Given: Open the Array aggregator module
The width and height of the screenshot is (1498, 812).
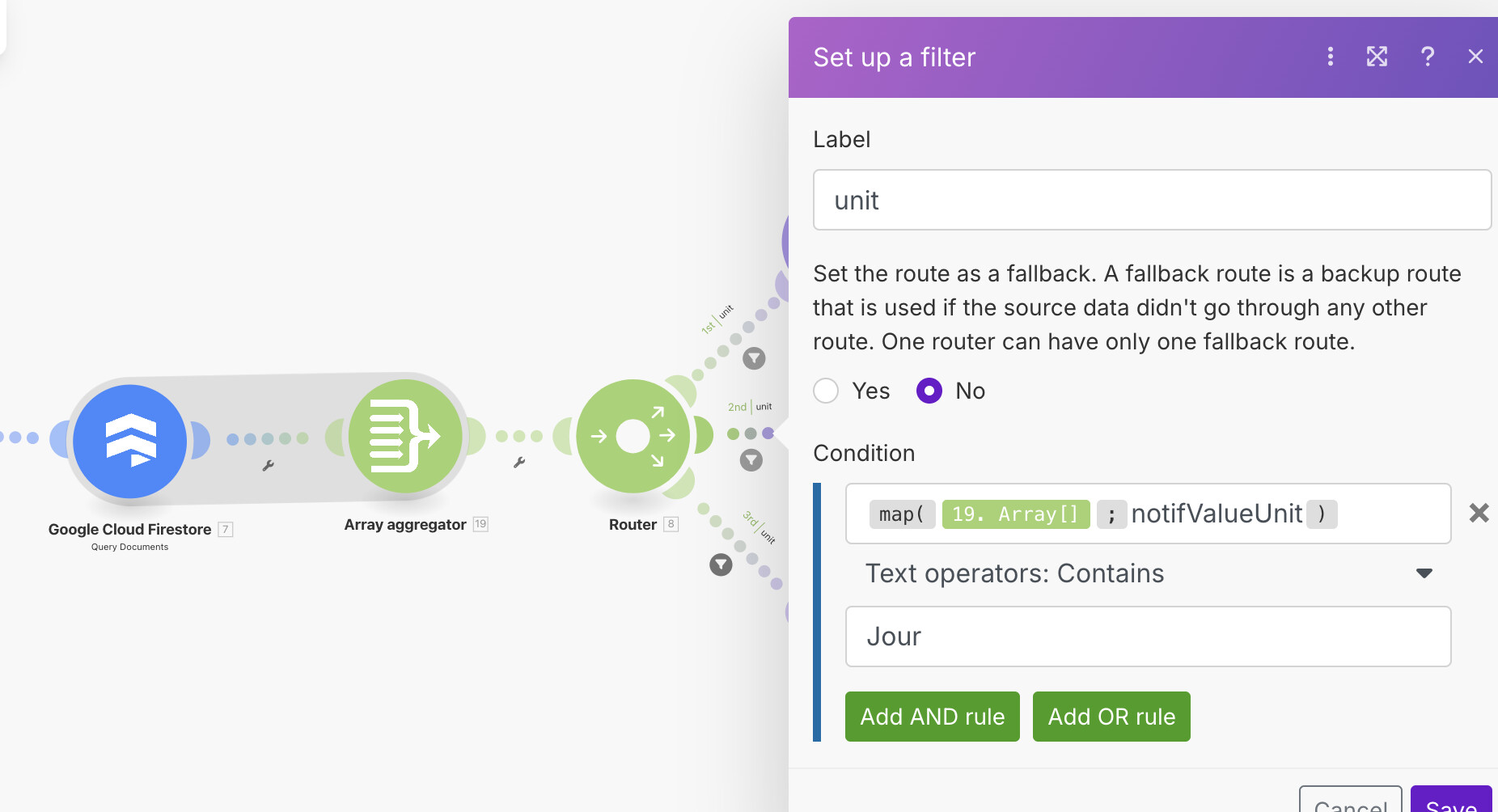Looking at the screenshot, I should click(x=405, y=436).
